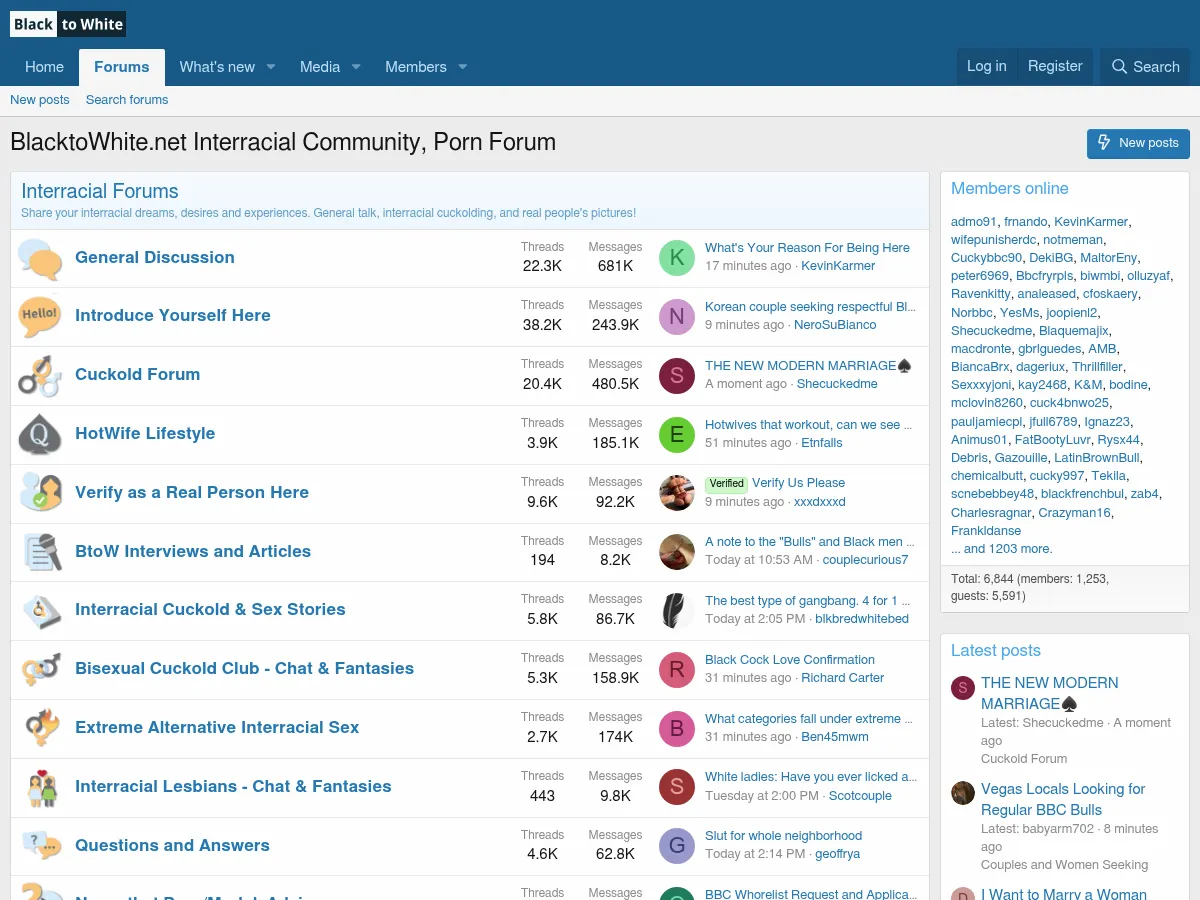Expand the Media dropdown arrow
Screen dimensions: 1200x900
[355, 67]
